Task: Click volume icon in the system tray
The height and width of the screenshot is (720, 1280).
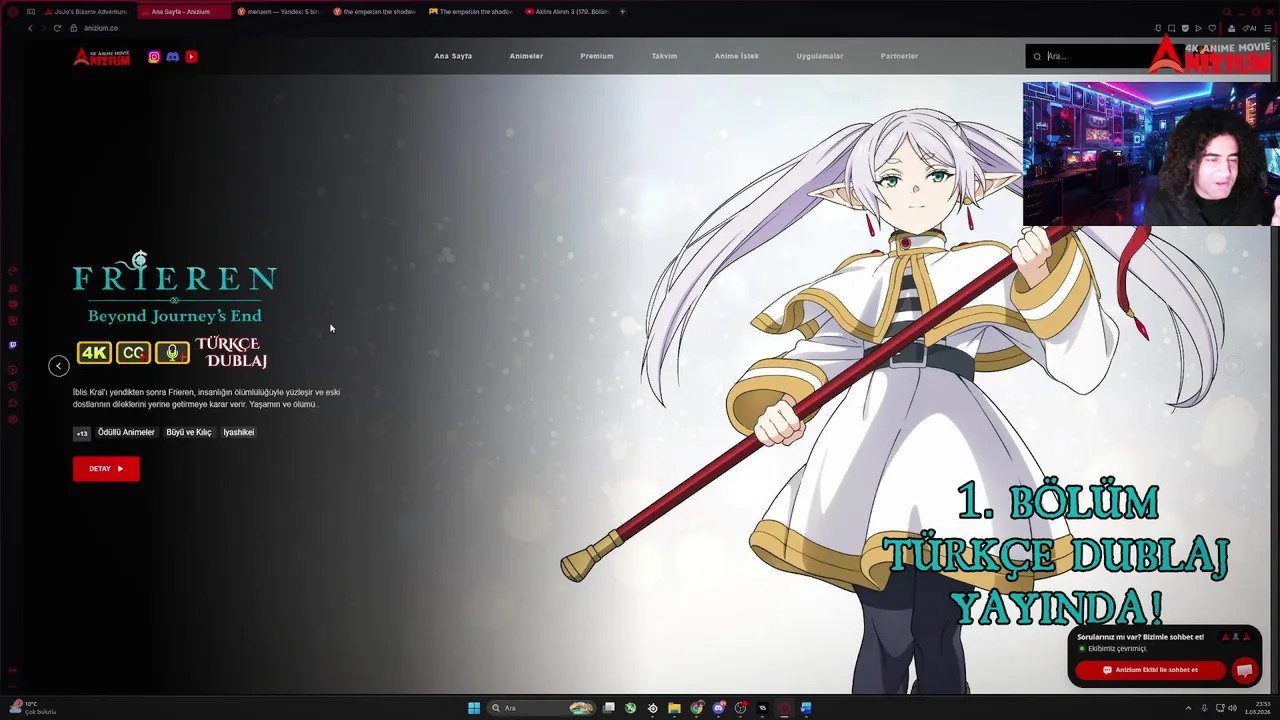Action: click(x=1232, y=708)
